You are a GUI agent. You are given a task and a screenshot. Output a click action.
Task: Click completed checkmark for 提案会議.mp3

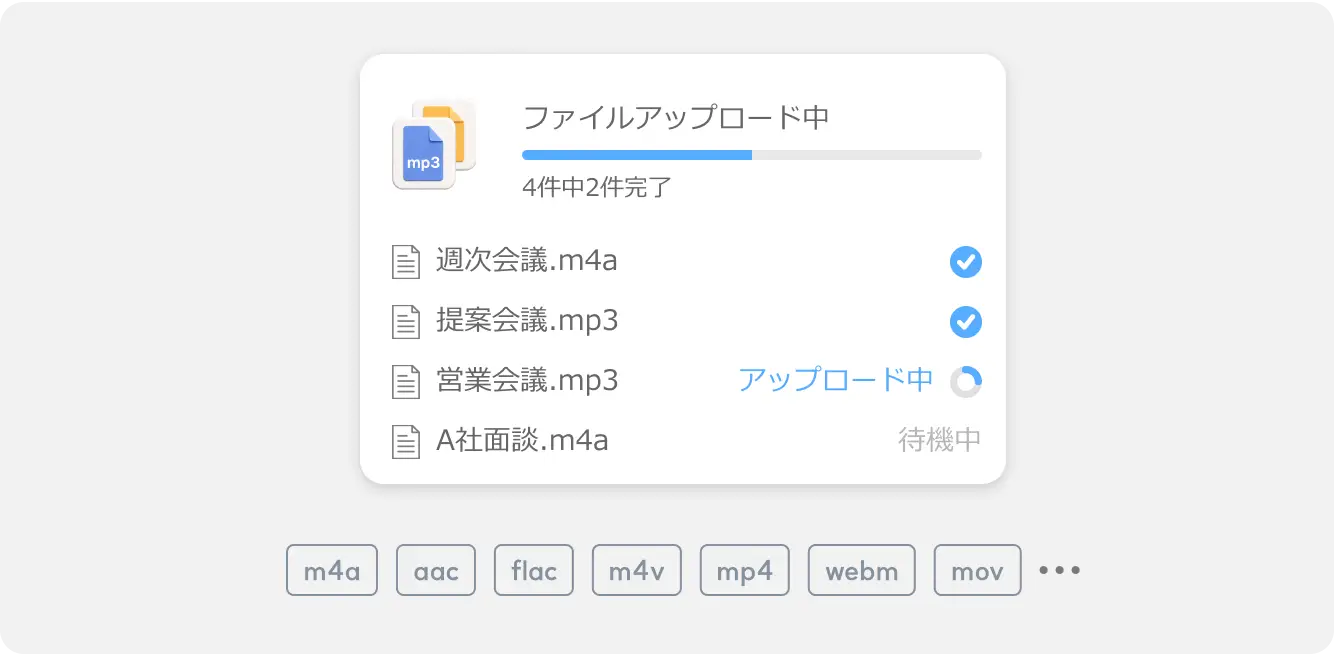[x=966, y=322]
